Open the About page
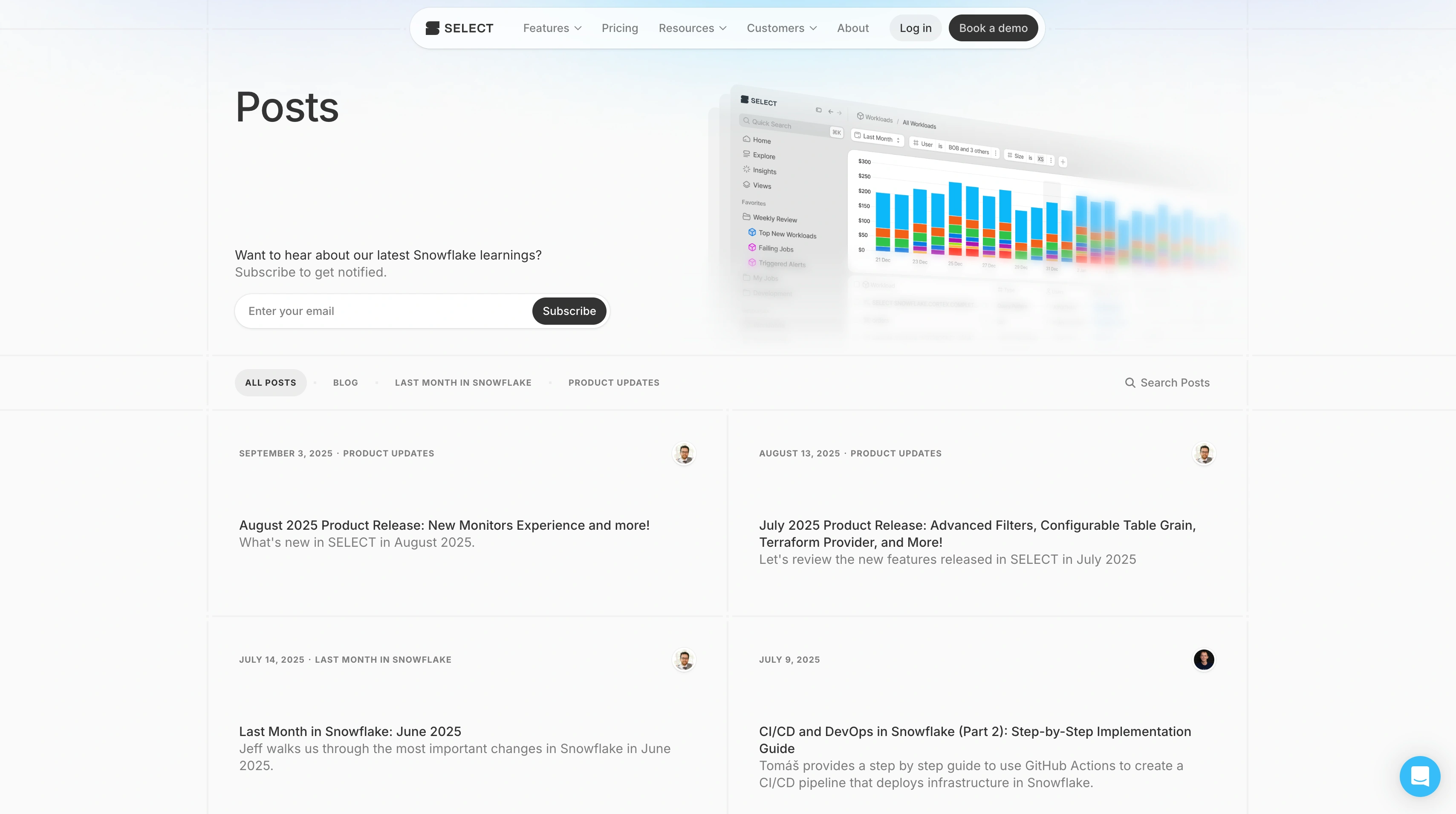The width and height of the screenshot is (1456, 814). (x=852, y=28)
